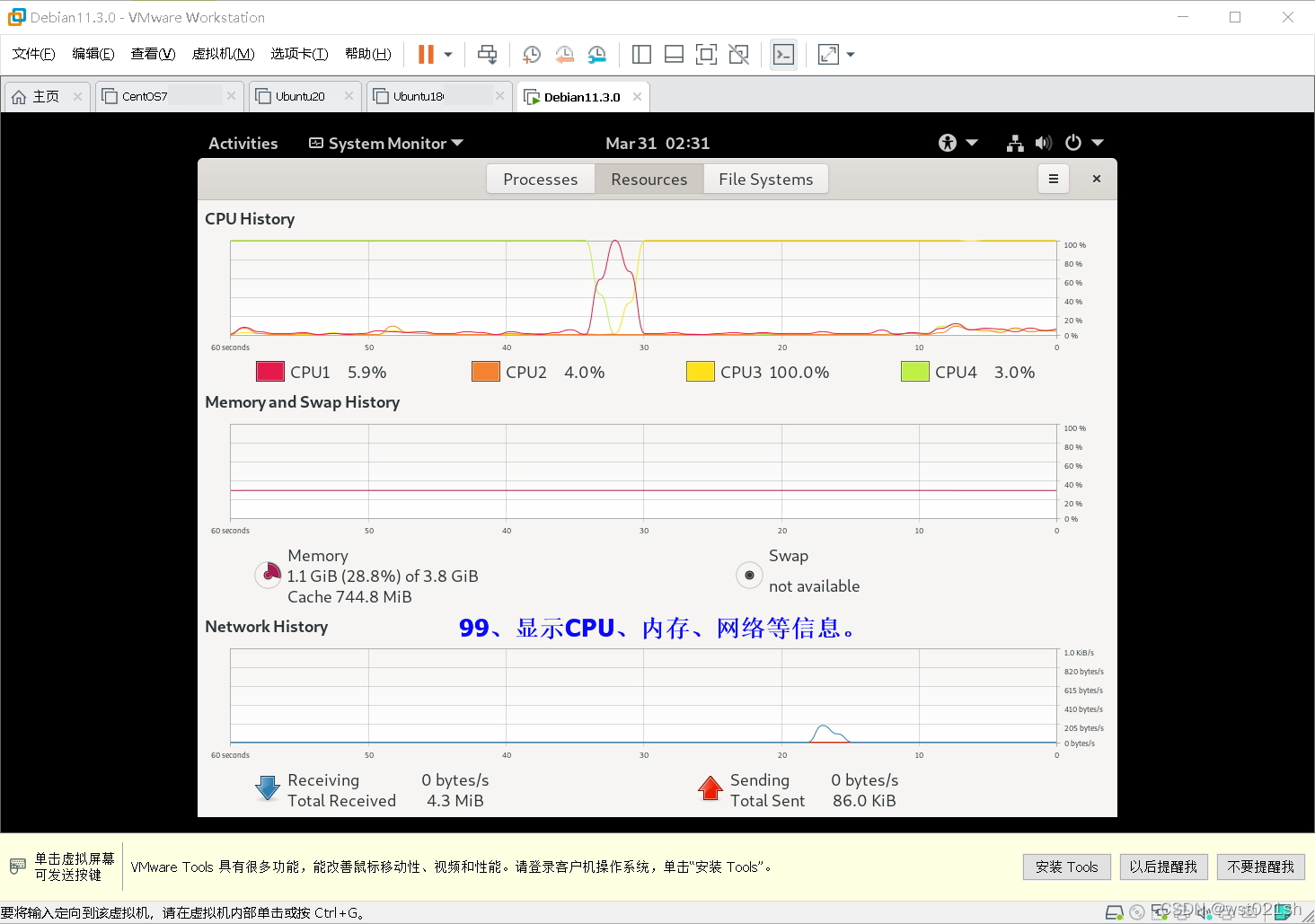Change the CPU2 orange color swatch
1315x924 pixels.
coord(486,372)
